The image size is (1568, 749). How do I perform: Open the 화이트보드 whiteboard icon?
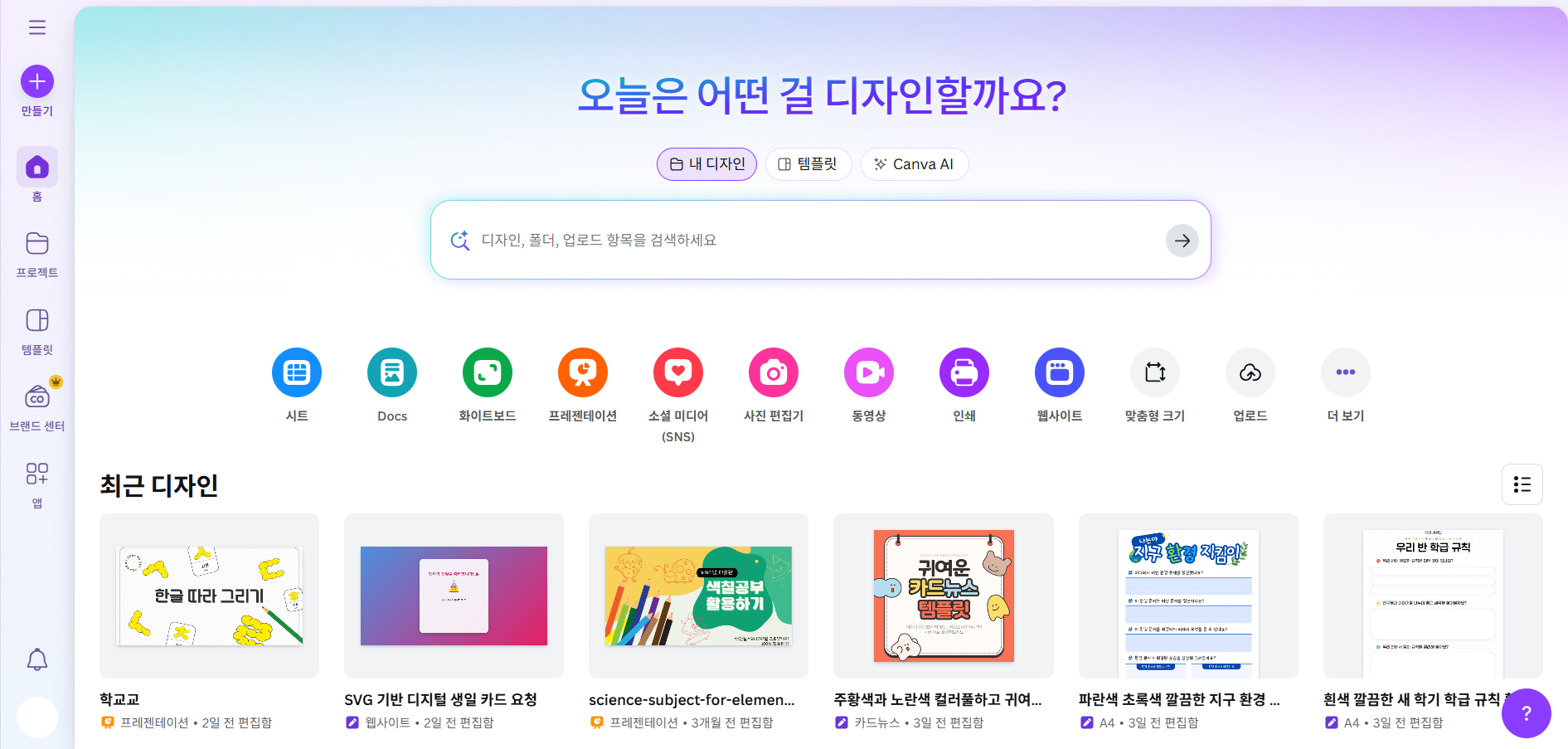[x=488, y=372]
